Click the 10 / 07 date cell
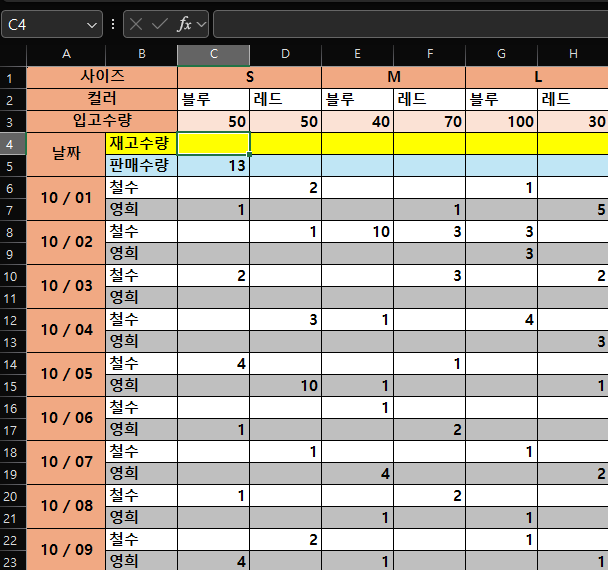The image size is (608, 570). point(66,462)
